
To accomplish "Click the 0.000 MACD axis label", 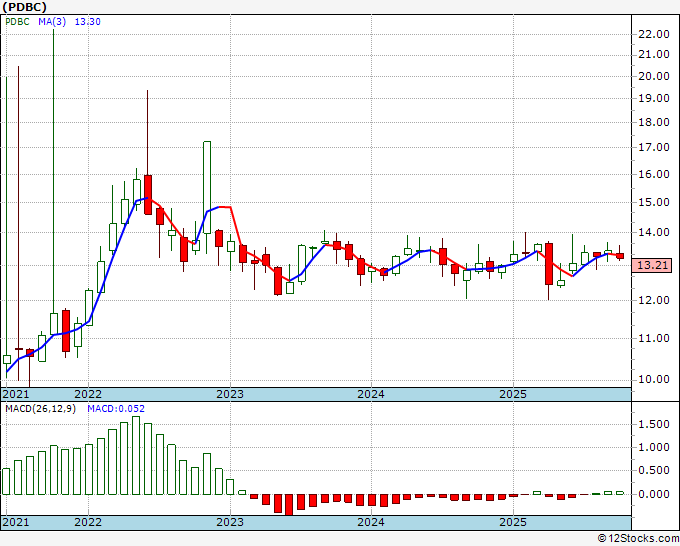I will point(653,494).
